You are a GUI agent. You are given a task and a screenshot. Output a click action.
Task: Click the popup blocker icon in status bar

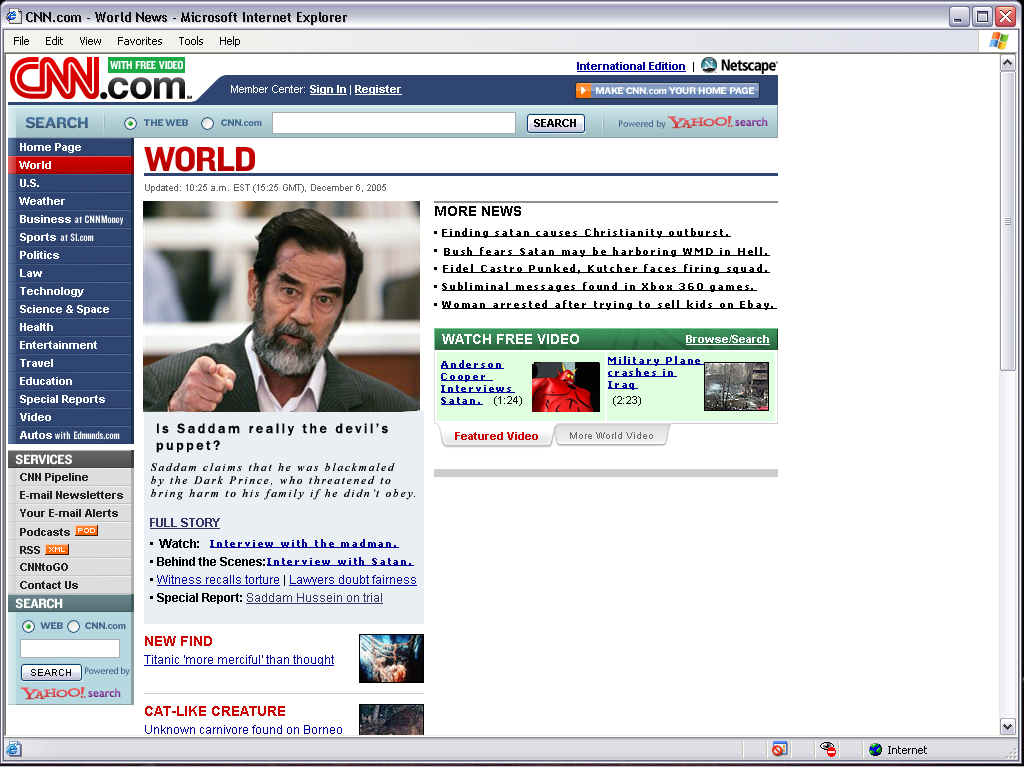(x=779, y=749)
